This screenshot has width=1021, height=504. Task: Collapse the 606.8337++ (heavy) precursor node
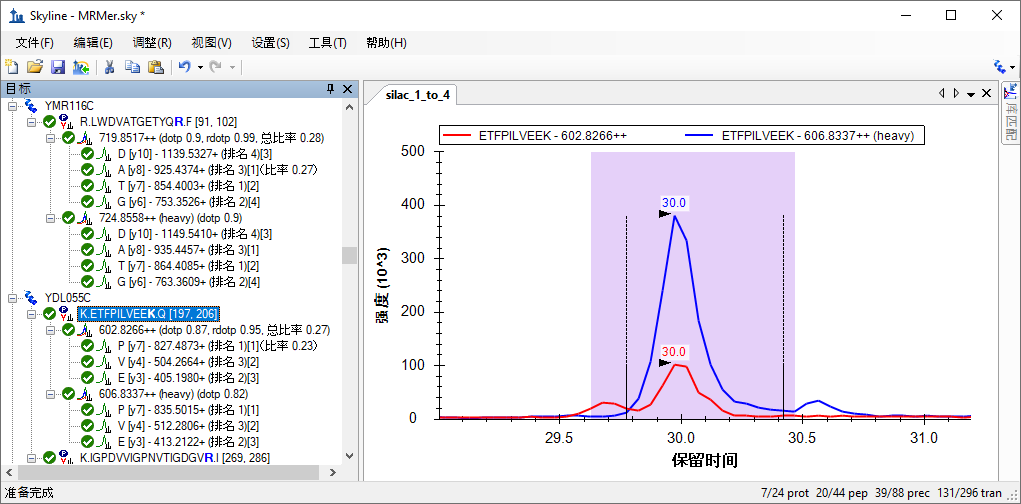pos(50,394)
